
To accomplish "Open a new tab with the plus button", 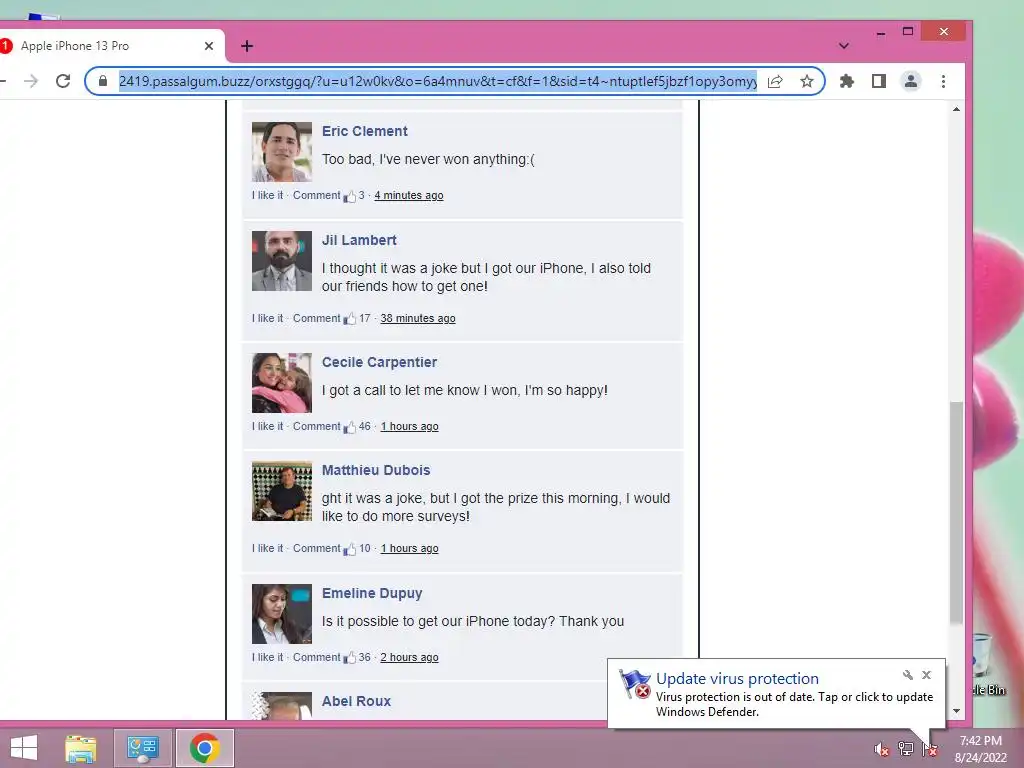I will click(247, 46).
